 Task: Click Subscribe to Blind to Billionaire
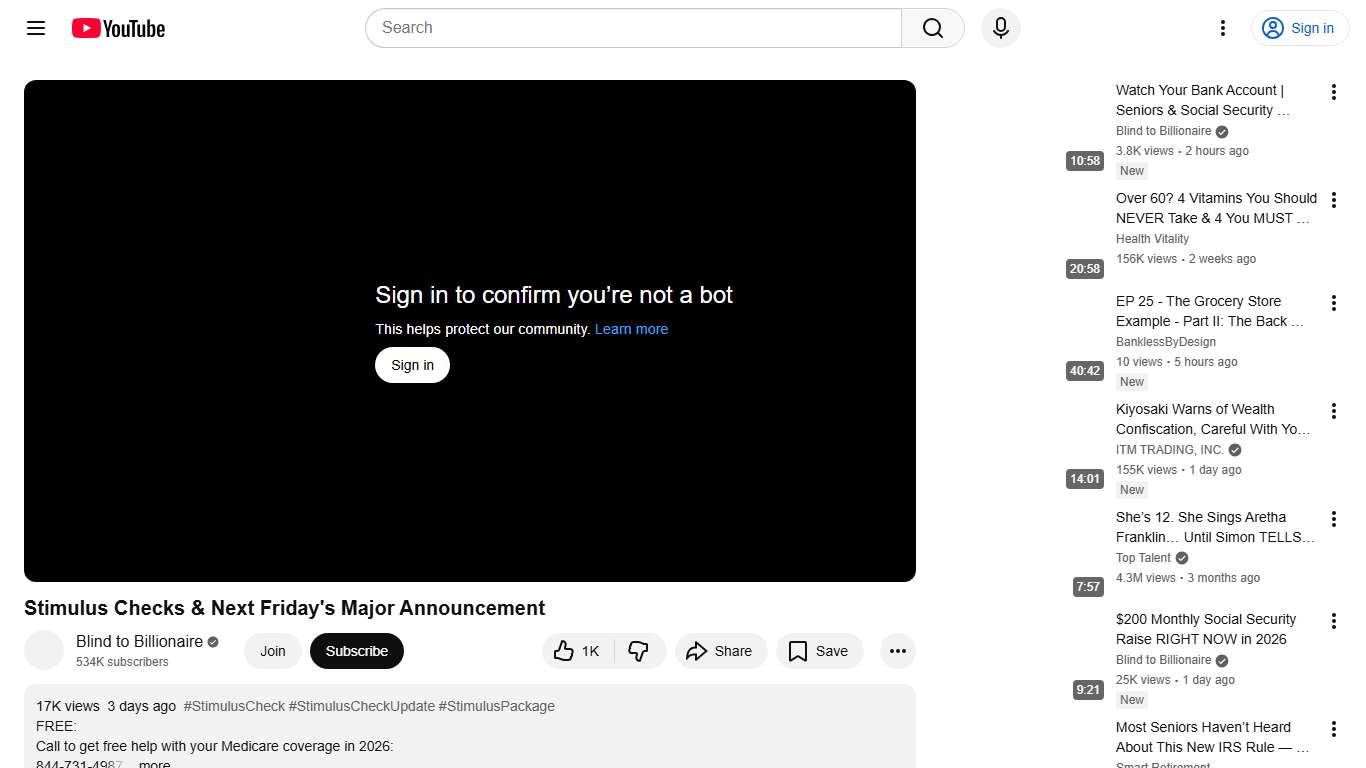pyautogui.click(x=356, y=651)
